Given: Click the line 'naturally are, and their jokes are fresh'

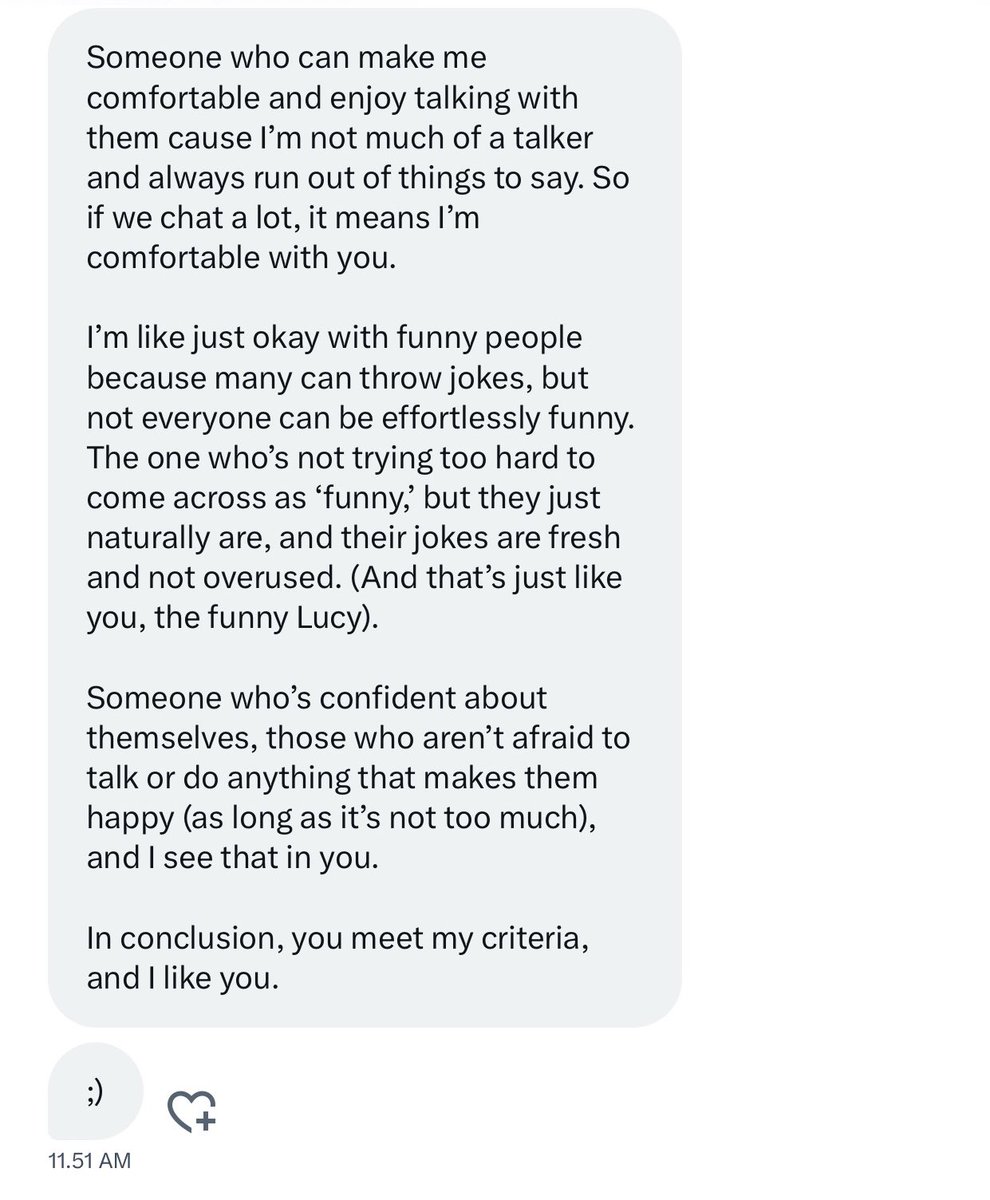Looking at the screenshot, I should tap(354, 538).
